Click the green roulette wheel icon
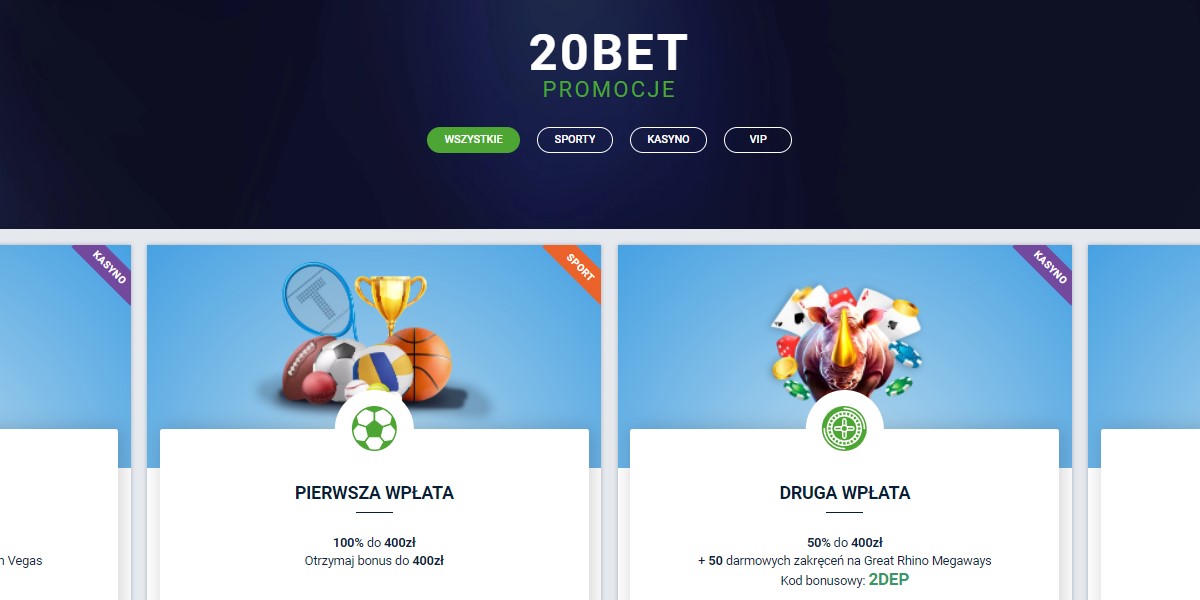The width and height of the screenshot is (1200, 600). [x=845, y=429]
